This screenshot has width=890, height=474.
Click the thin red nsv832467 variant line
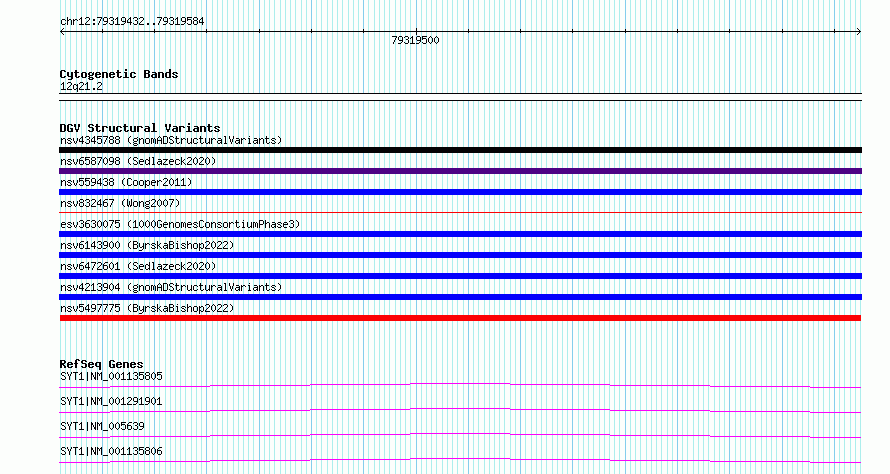point(460,212)
